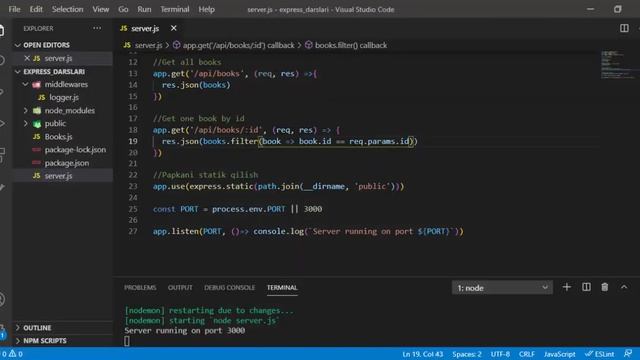640x360 pixels.
Task: Expand the public folder
Action: (26, 123)
